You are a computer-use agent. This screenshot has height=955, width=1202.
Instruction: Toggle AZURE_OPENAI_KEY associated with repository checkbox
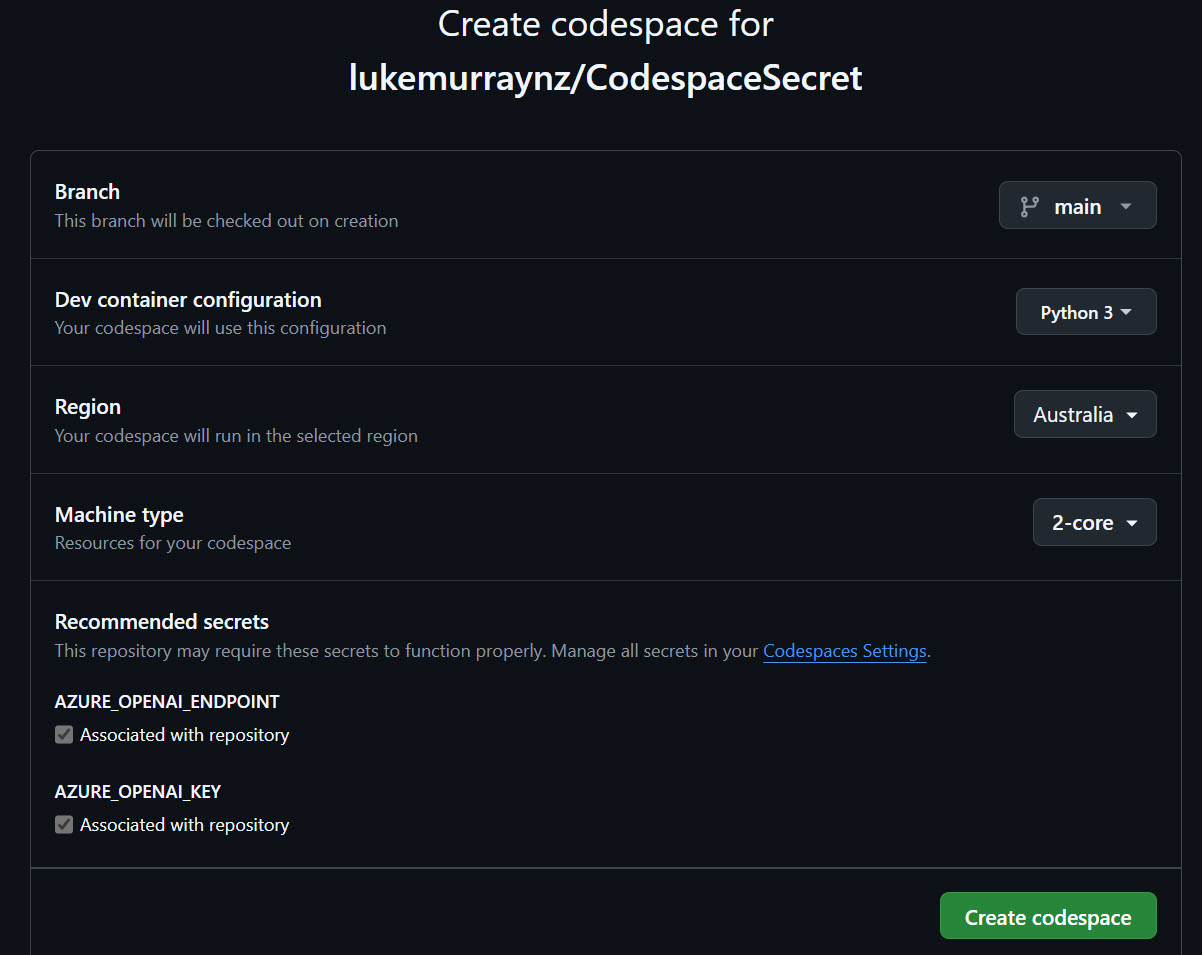pyautogui.click(x=64, y=825)
